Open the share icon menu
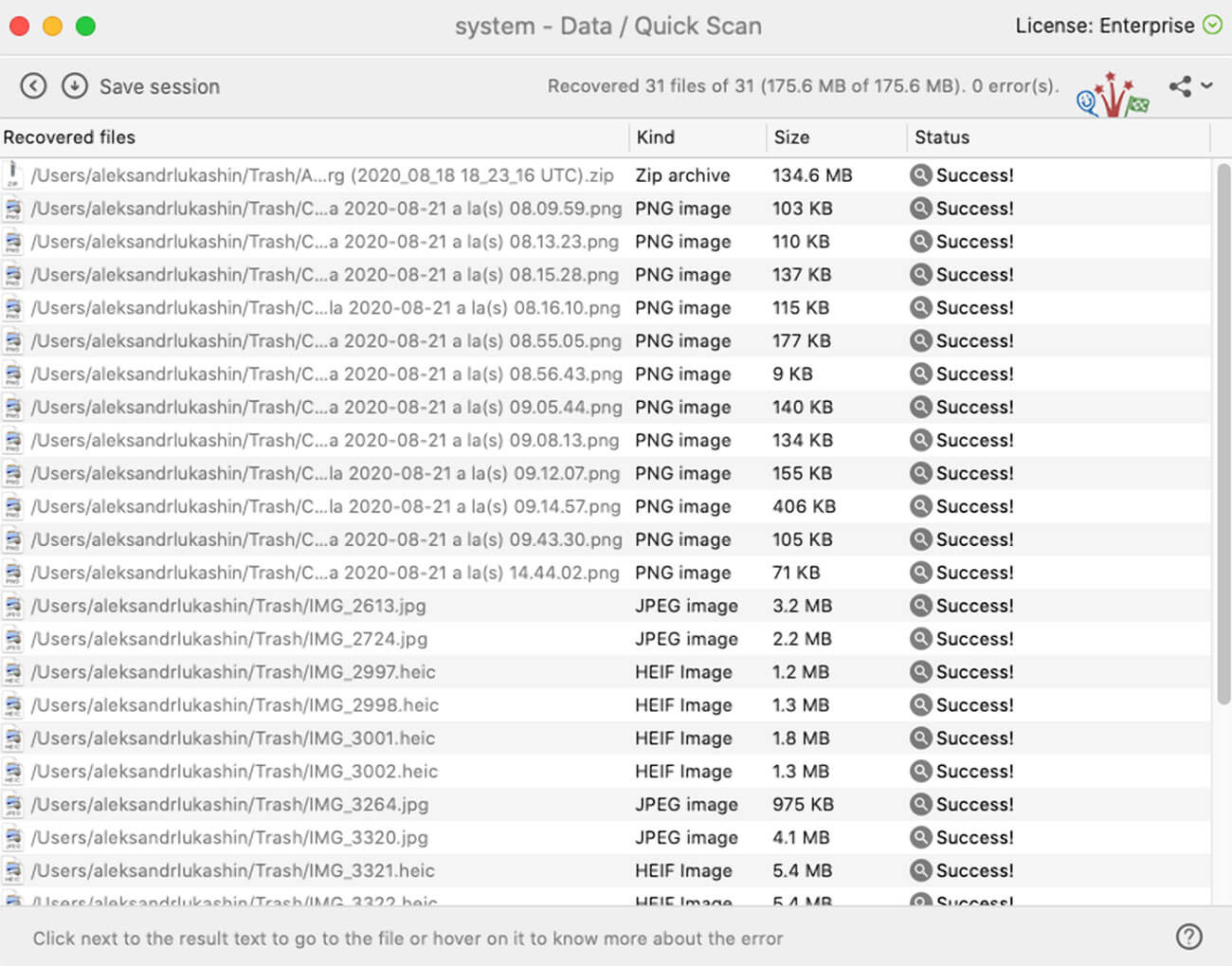1232x966 pixels. 1180,86
